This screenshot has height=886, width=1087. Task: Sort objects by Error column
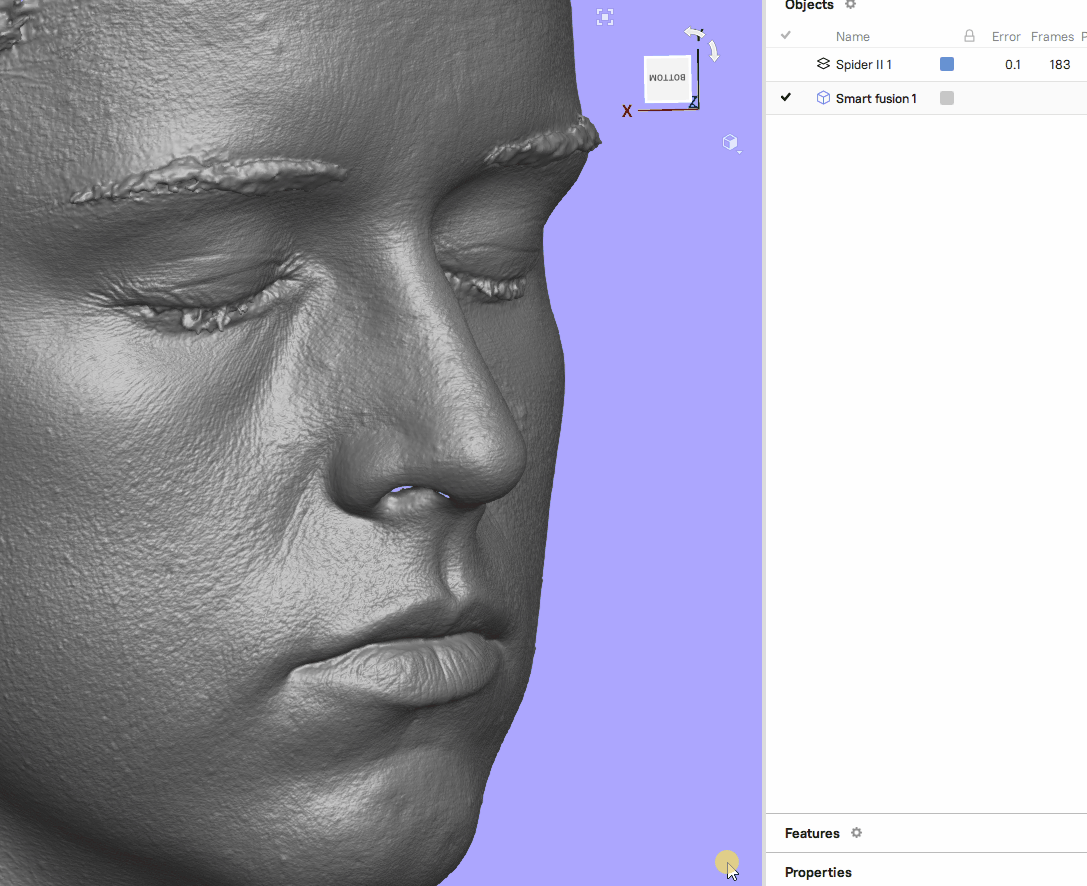[x=1005, y=37]
